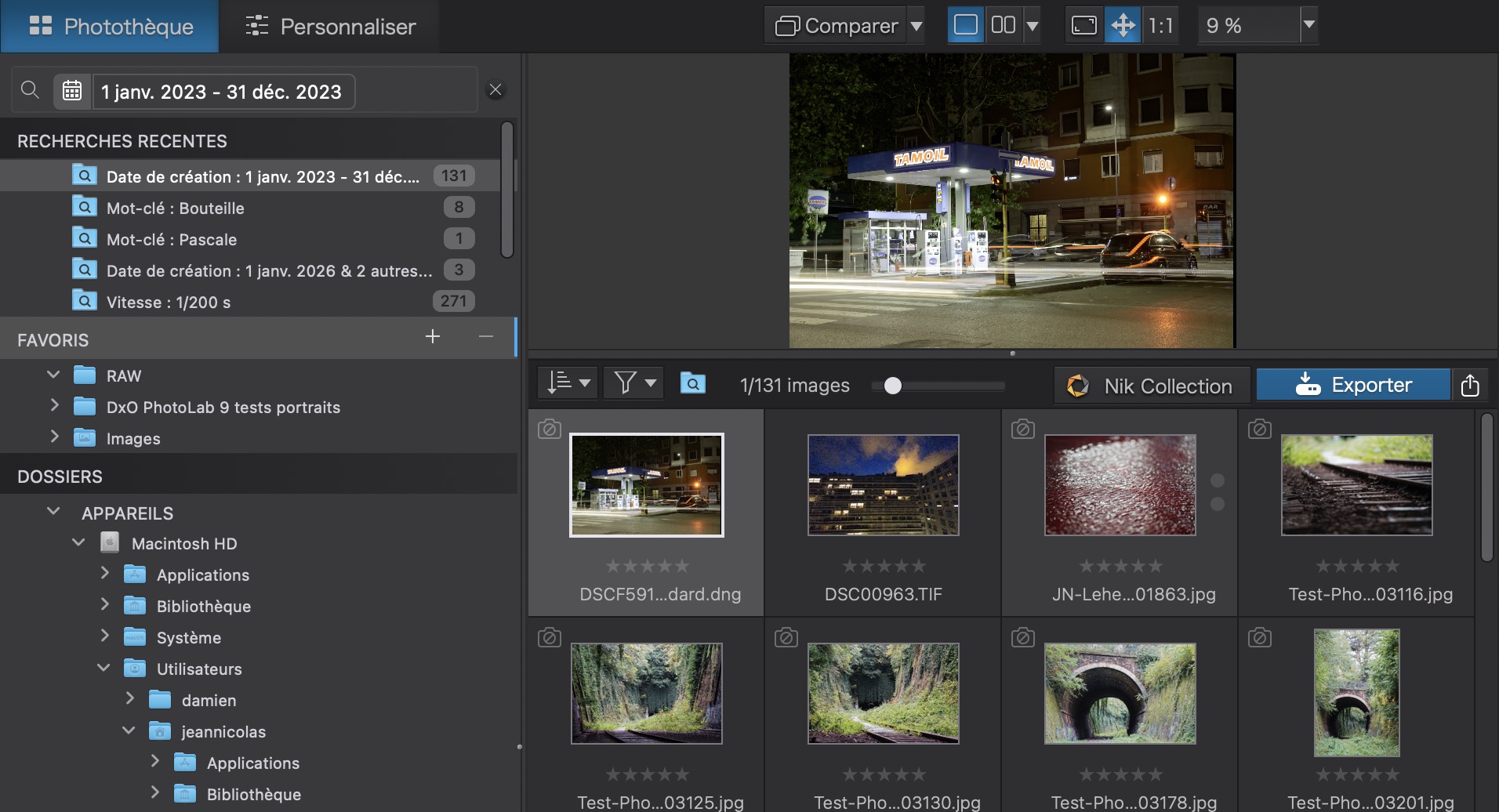Open the Photothèque tab
Viewport: 1499px width, 812px height.
point(111,27)
